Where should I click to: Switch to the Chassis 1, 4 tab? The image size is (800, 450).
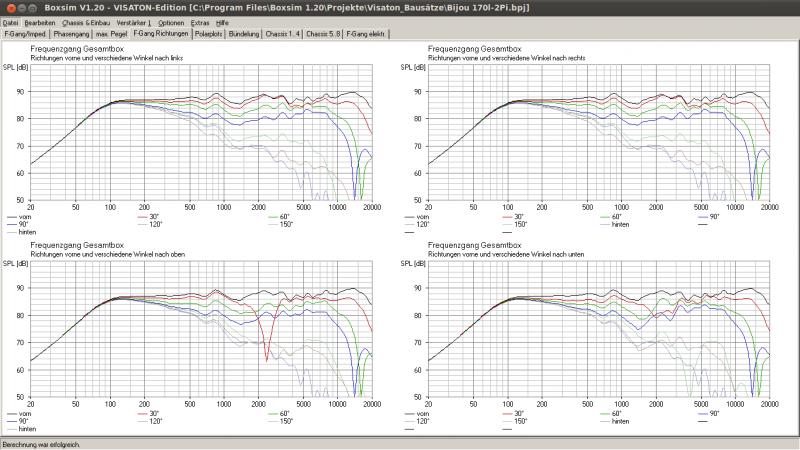click(282, 34)
